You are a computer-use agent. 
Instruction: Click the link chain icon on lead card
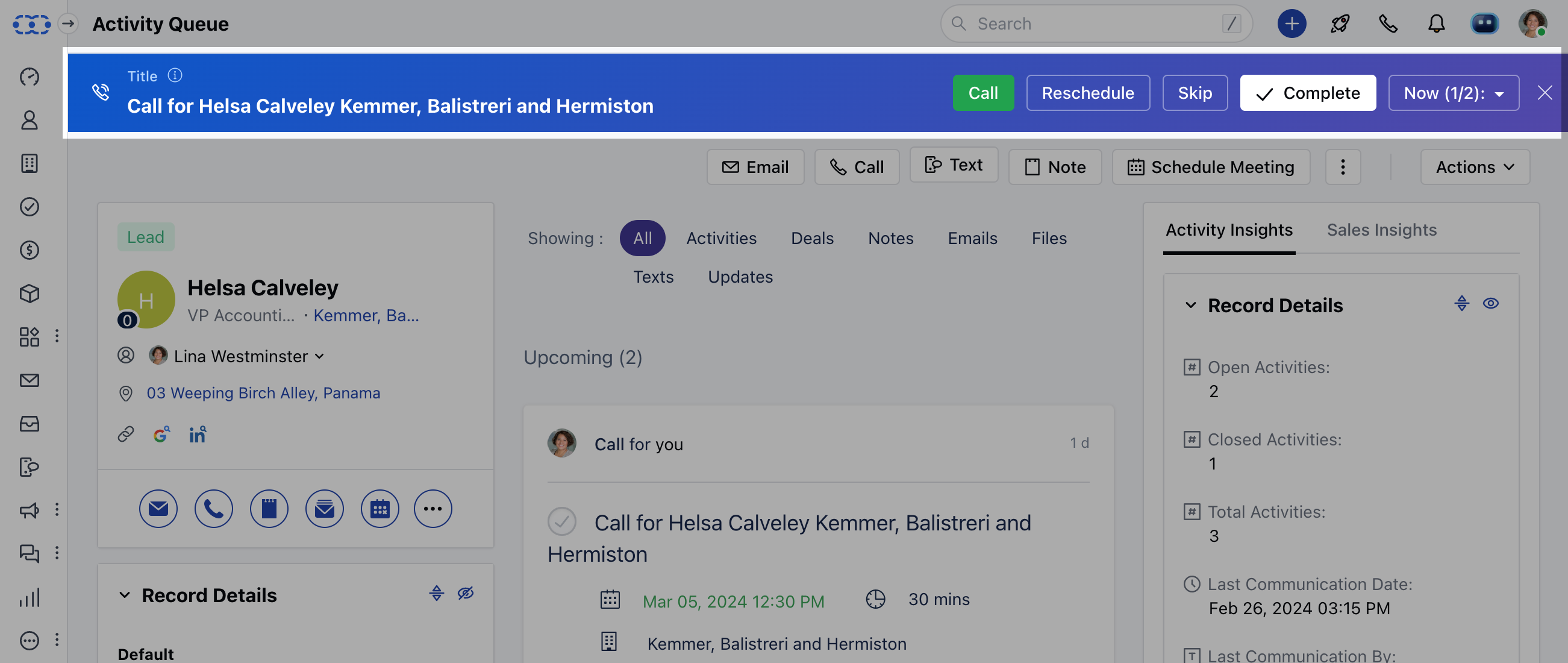click(x=126, y=434)
